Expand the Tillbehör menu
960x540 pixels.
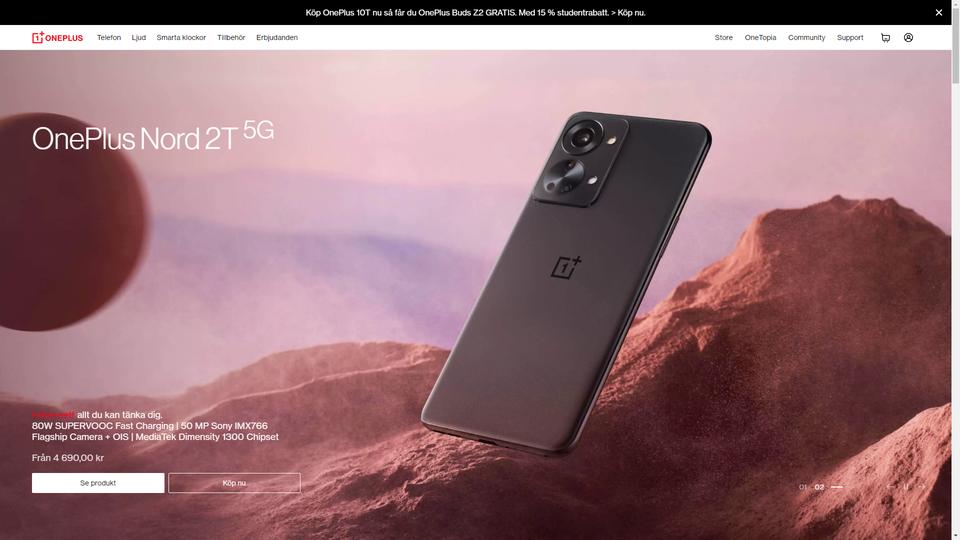click(231, 37)
